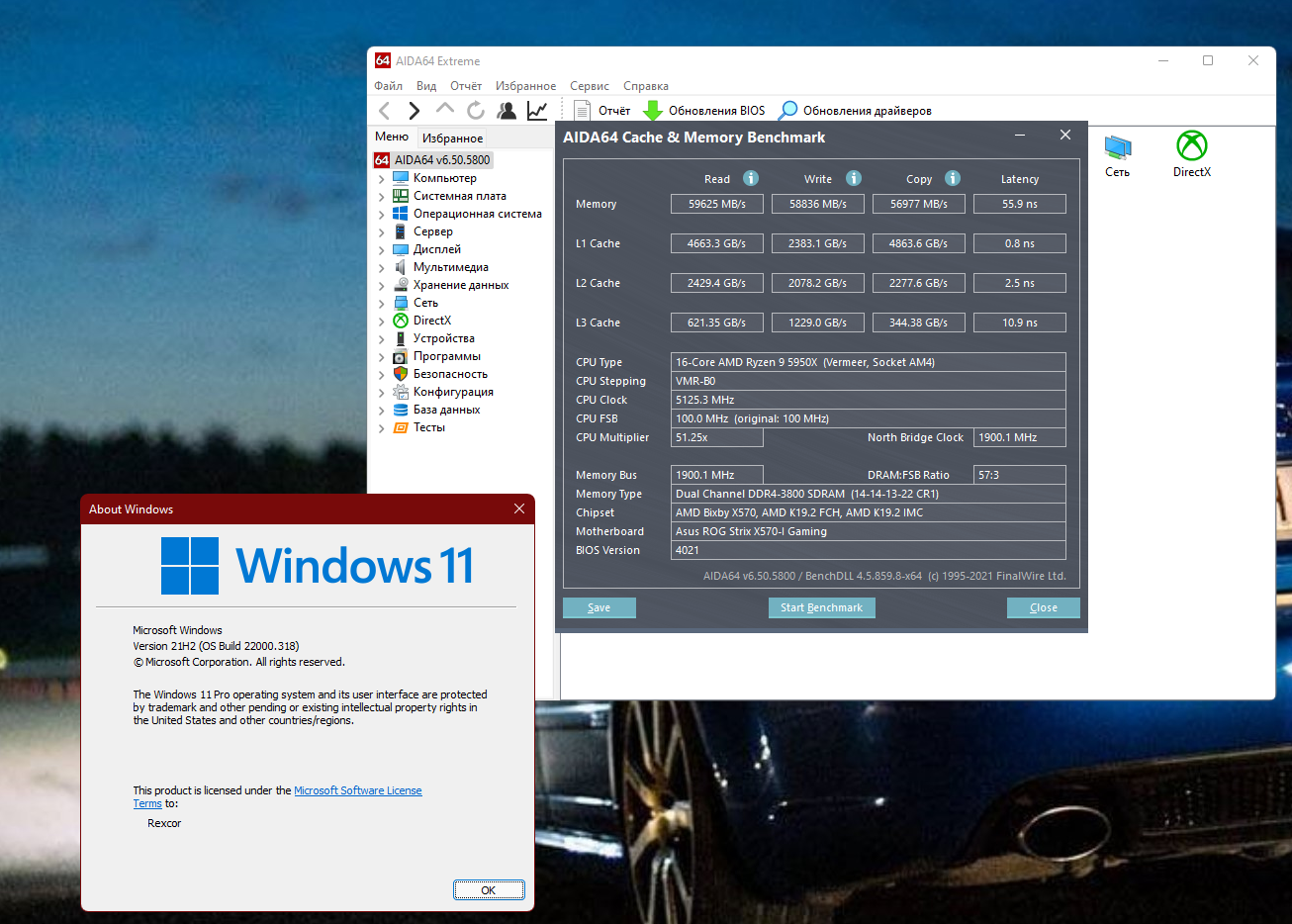Screen dimensions: 1292x924
Task: Select the Дисплей tree icon
Action: pyautogui.click(x=401, y=249)
